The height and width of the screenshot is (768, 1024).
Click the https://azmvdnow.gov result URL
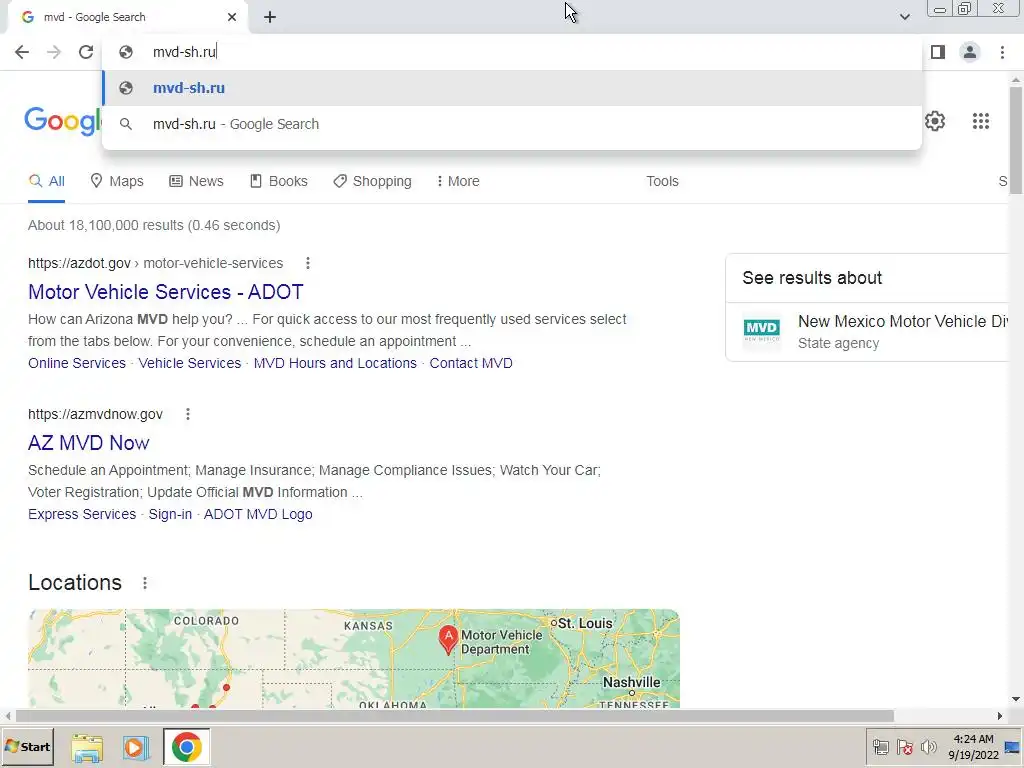(95, 414)
